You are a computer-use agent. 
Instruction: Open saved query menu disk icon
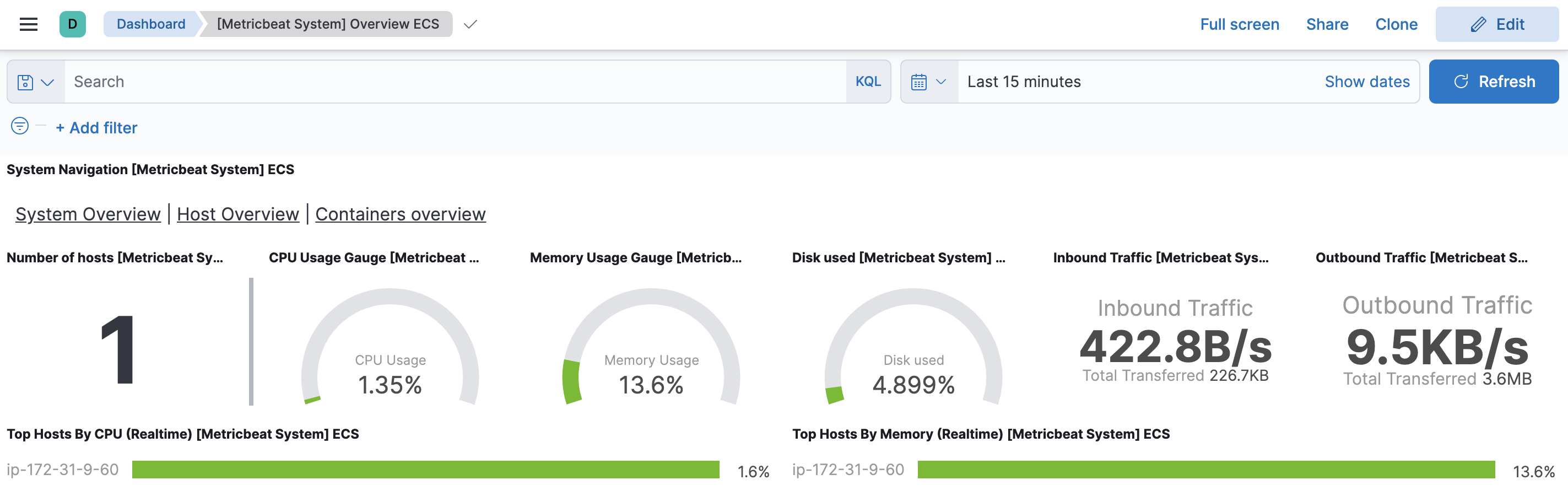coord(25,82)
